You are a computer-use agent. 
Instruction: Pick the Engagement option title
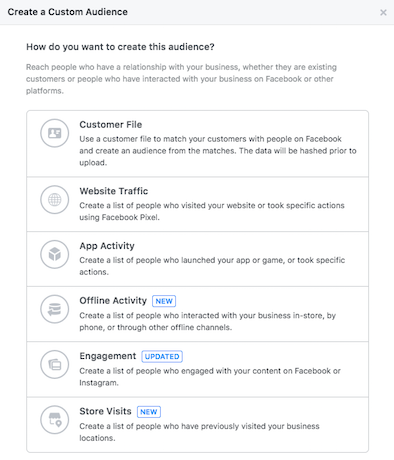click(108, 356)
